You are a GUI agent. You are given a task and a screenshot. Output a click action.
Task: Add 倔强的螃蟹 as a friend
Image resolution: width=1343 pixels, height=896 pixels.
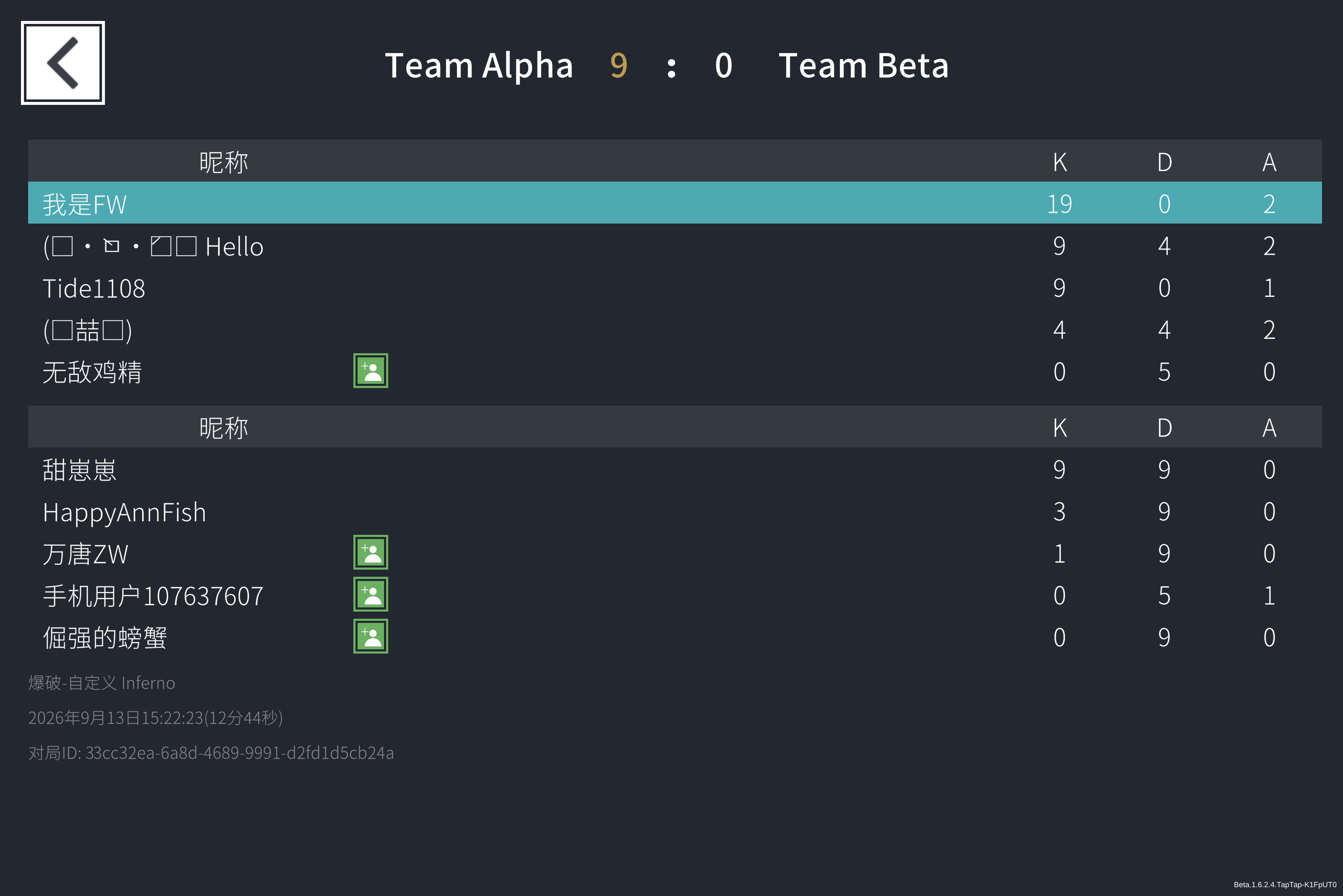click(371, 636)
